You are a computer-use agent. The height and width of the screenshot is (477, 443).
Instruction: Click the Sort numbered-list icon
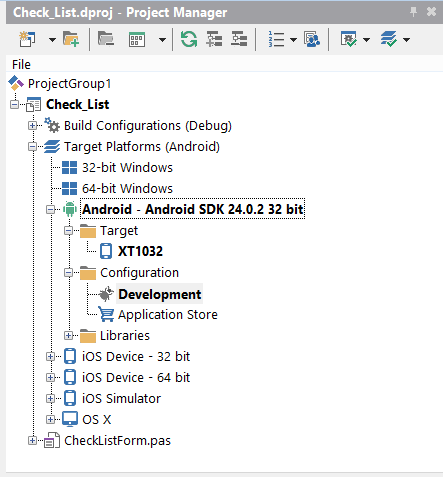[276, 39]
